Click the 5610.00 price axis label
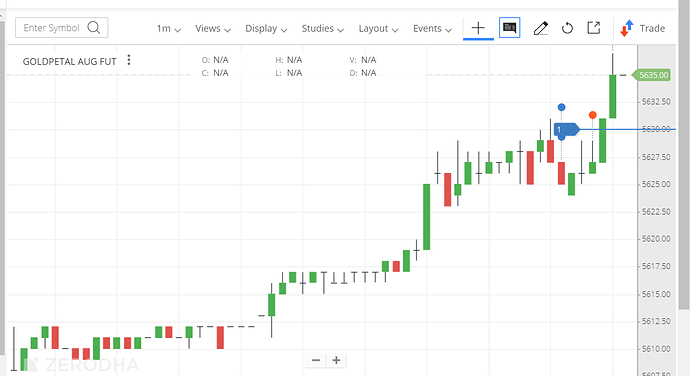Image resolution: width=690 pixels, height=376 pixels. pyautogui.click(x=656, y=349)
